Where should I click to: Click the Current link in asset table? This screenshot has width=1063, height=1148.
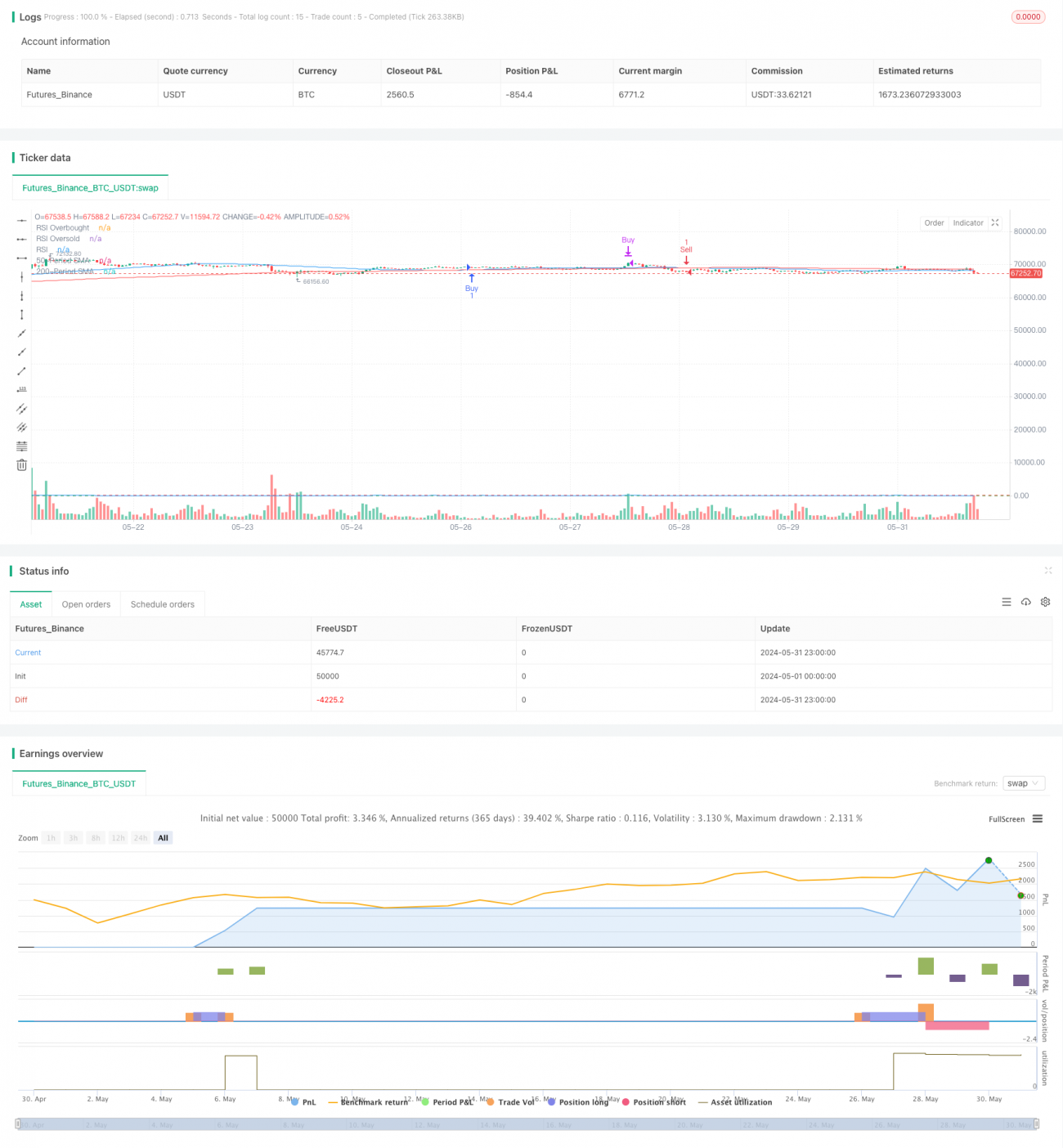pyautogui.click(x=28, y=652)
